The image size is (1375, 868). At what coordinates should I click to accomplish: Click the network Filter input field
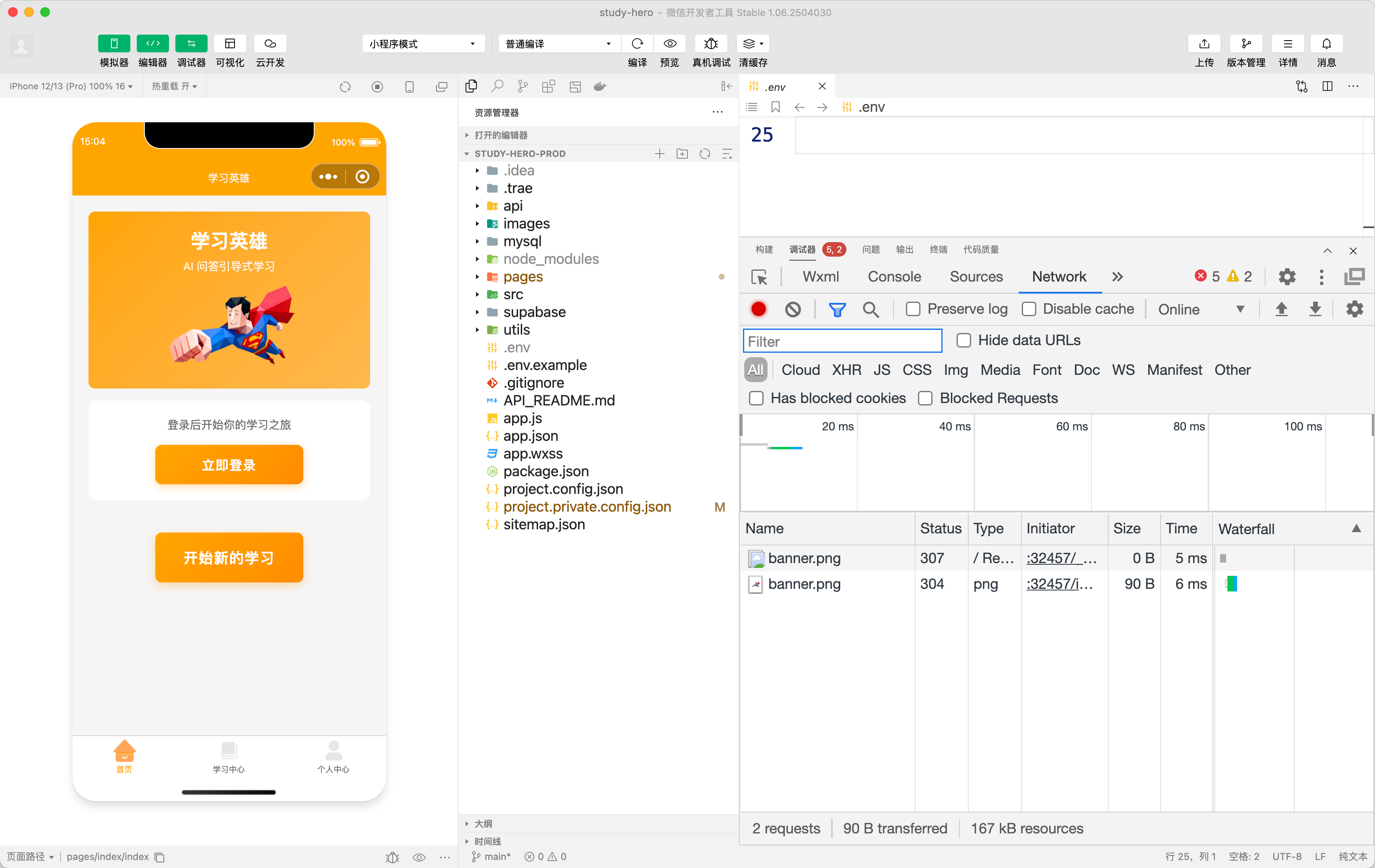(x=842, y=341)
